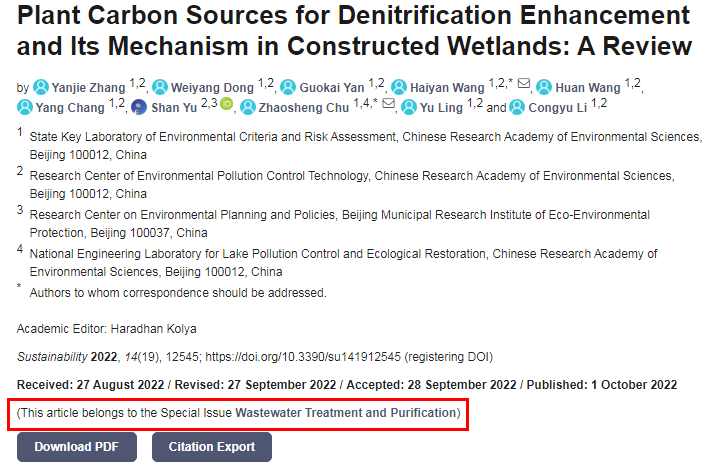This screenshot has height=470, width=707.
Task: Click the profile icon beside Yanjie Zhang
Action: (41, 88)
